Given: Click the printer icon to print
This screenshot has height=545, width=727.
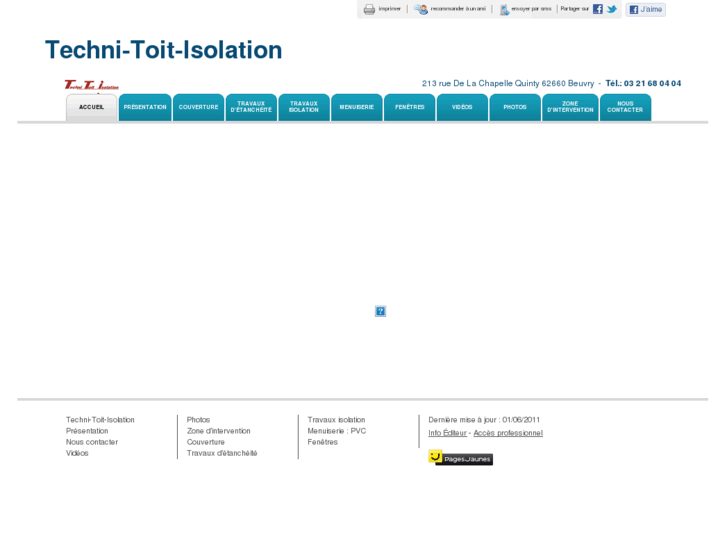Looking at the screenshot, I should 369,9.
